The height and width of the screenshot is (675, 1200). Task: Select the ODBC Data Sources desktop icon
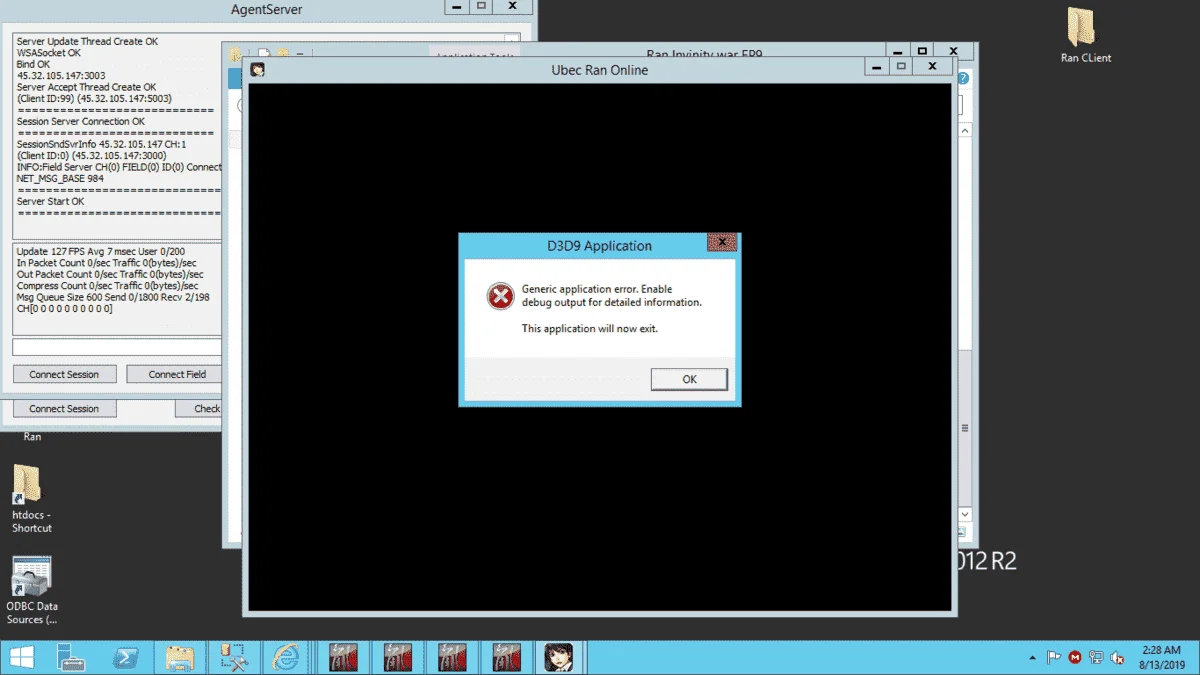click(31, 591)
